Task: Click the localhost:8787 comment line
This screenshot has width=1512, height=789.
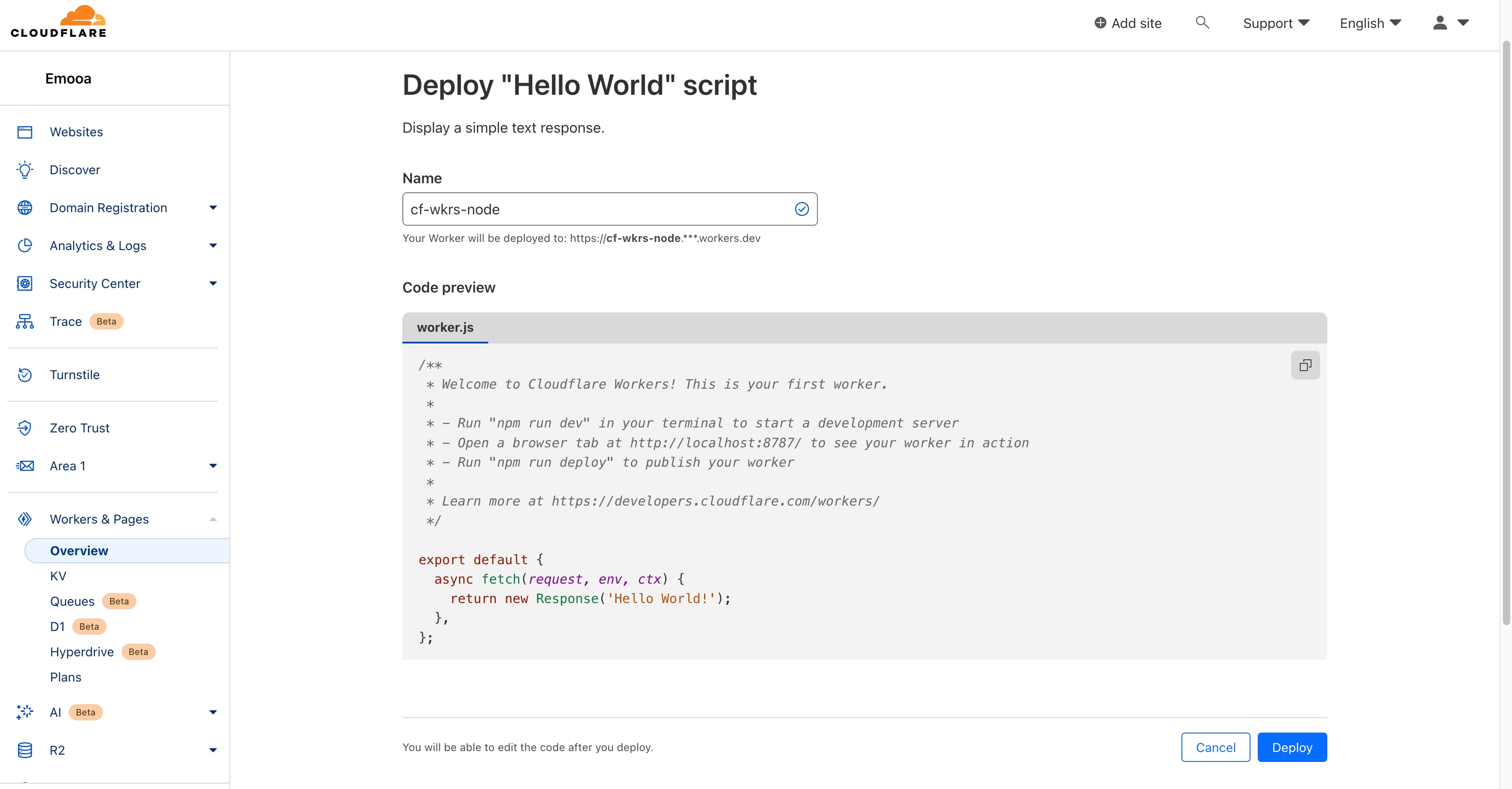Action: click(x=727, y=443)
